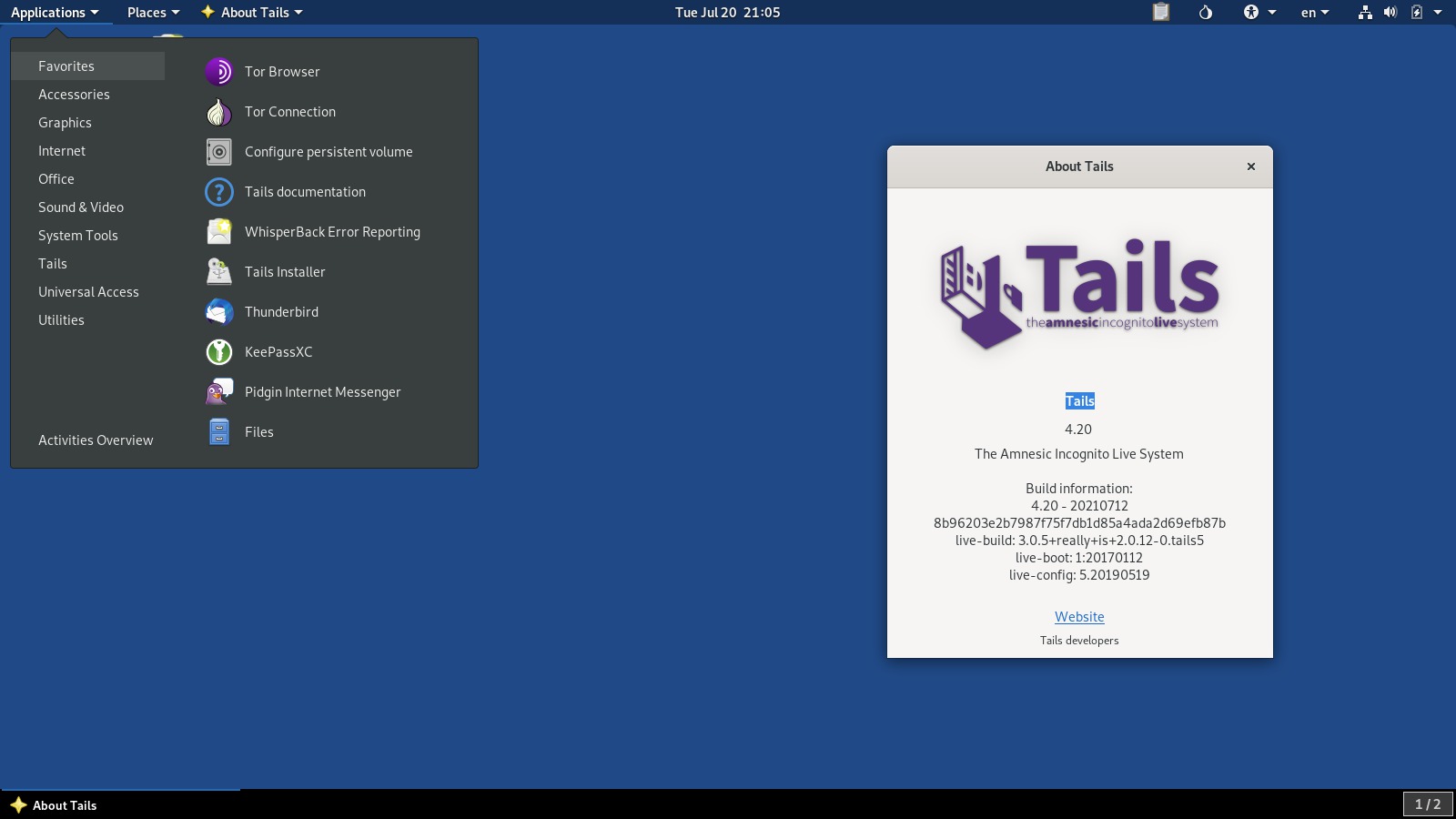Open the accessibility menu icon

click(1251, 12)
